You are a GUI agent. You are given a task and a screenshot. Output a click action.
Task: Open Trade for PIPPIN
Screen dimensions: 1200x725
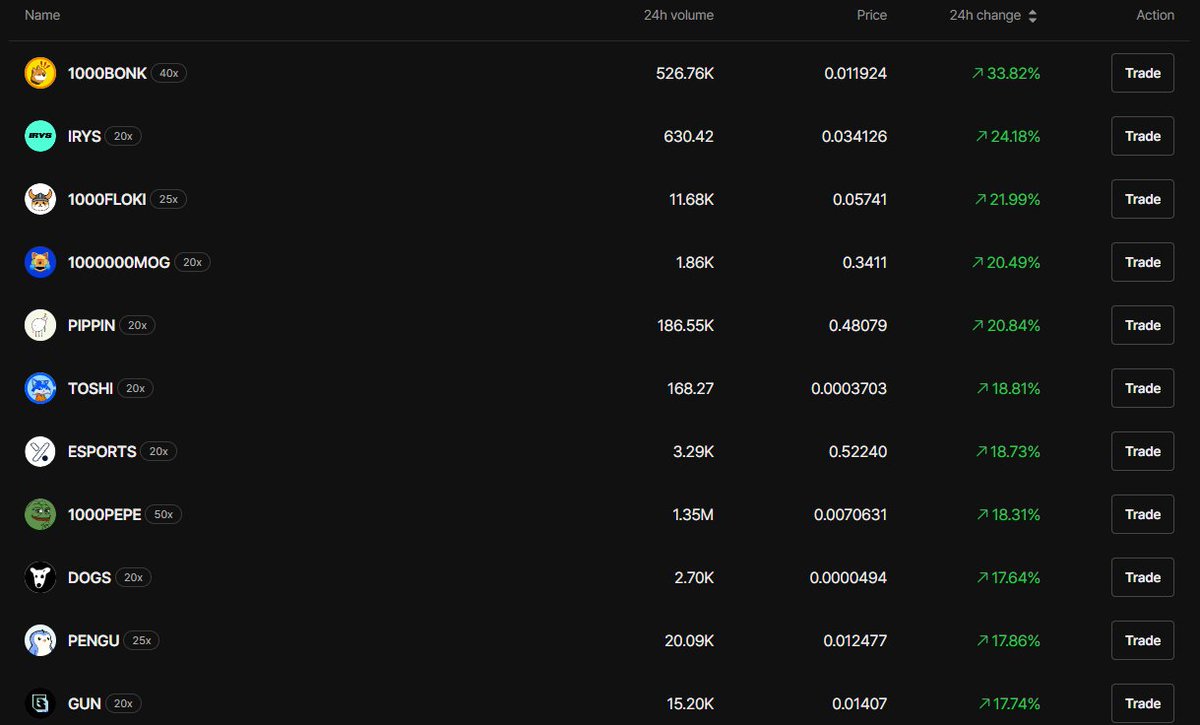1143,325
